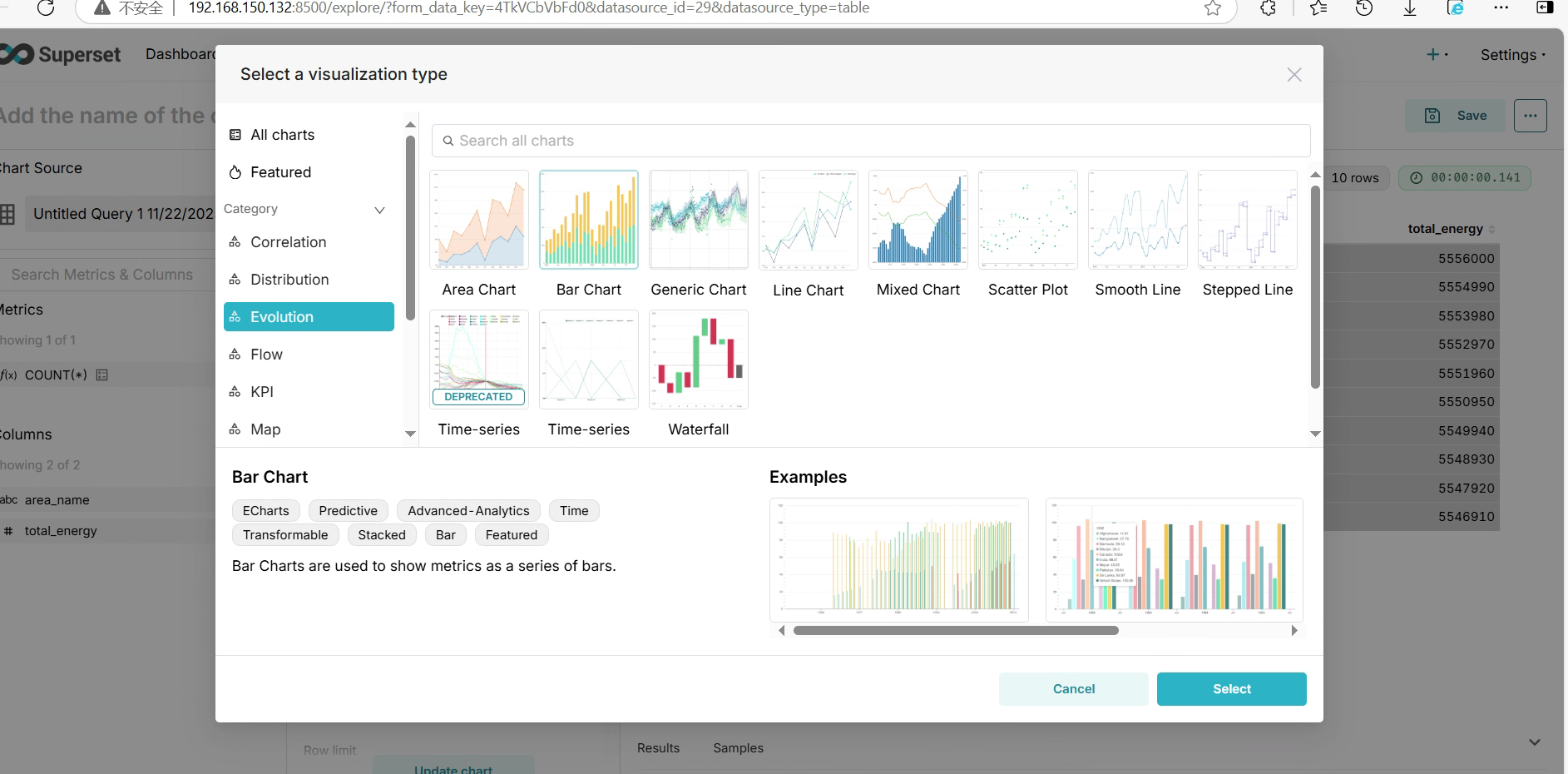
Task: Click the Stacked tag
Action: click(382, 535)
